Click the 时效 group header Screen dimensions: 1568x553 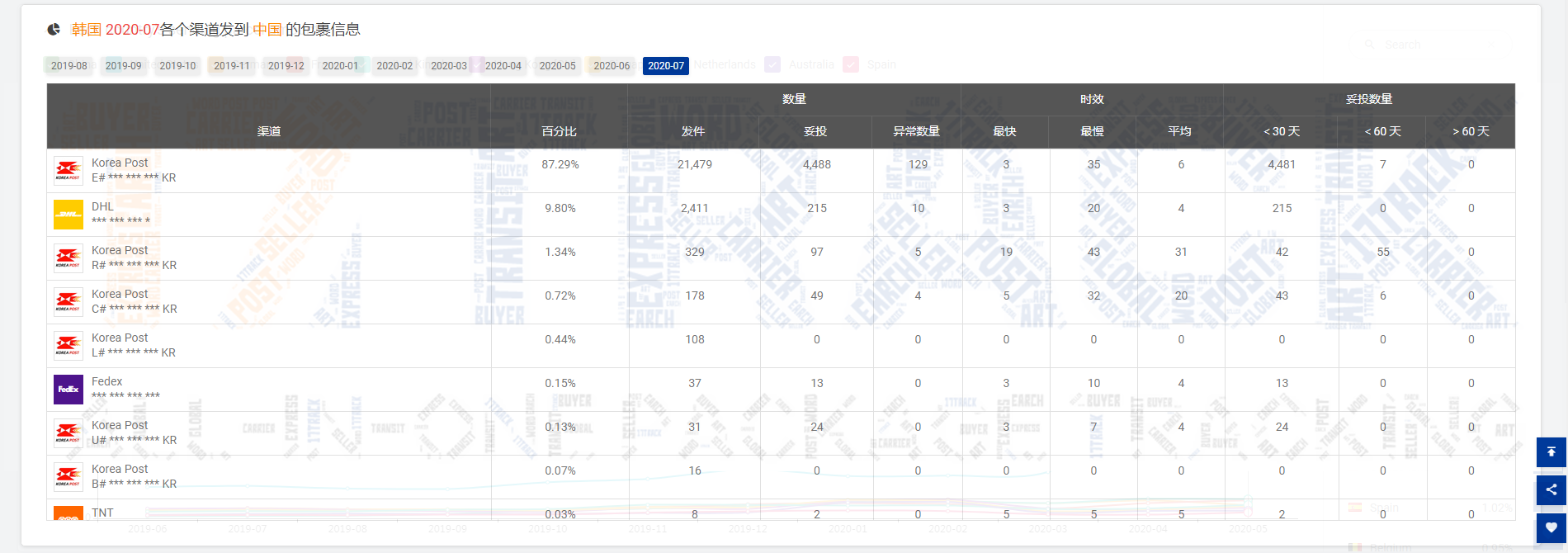(1092, 99)
